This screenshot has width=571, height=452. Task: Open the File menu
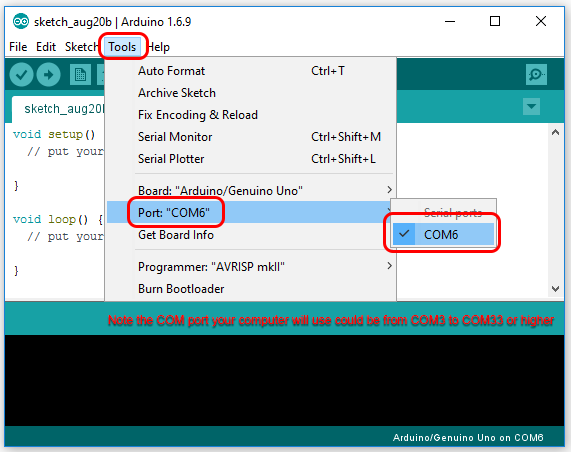pyautogui.click(x=18, y=47)
